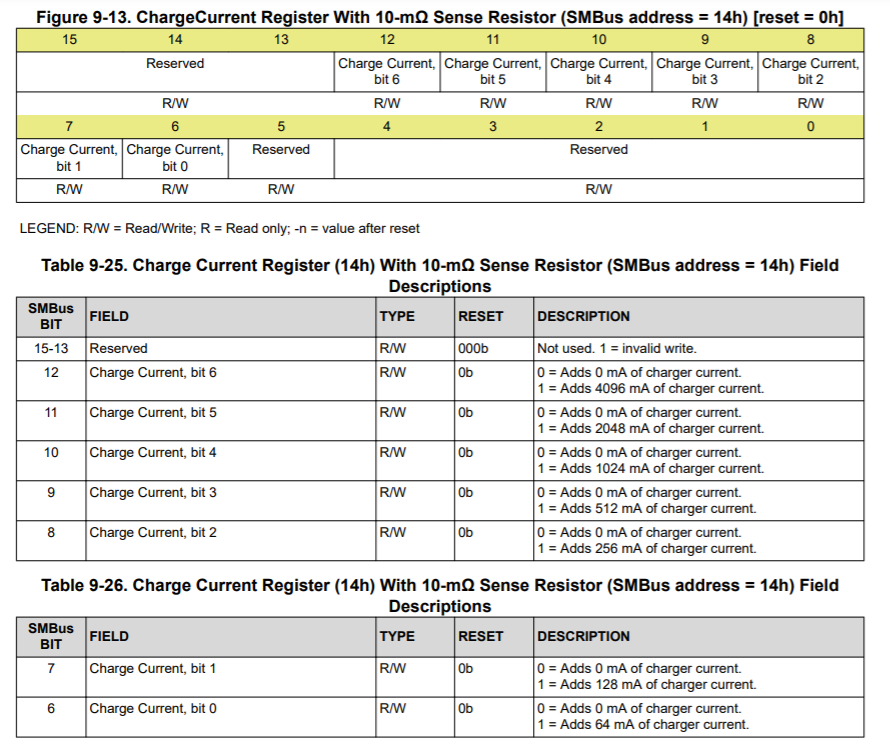890x751 pixels.
Task: Click the yellow bit 8 header cell
Action: pyautogui.click(x=810, y=39)
